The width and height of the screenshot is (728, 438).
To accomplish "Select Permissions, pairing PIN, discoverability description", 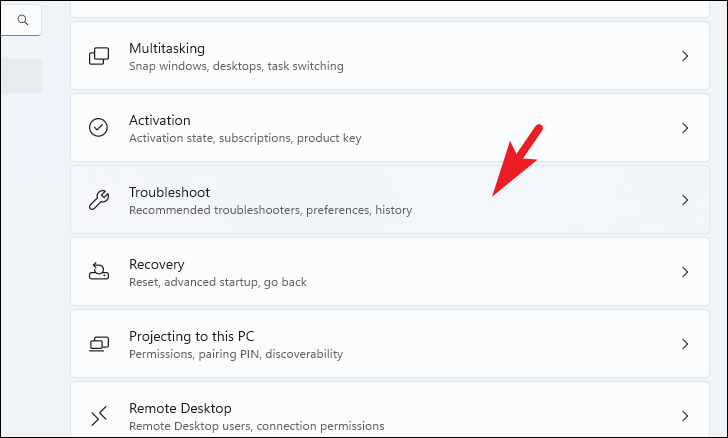I will pyautogui.click(x=236, y=354).
